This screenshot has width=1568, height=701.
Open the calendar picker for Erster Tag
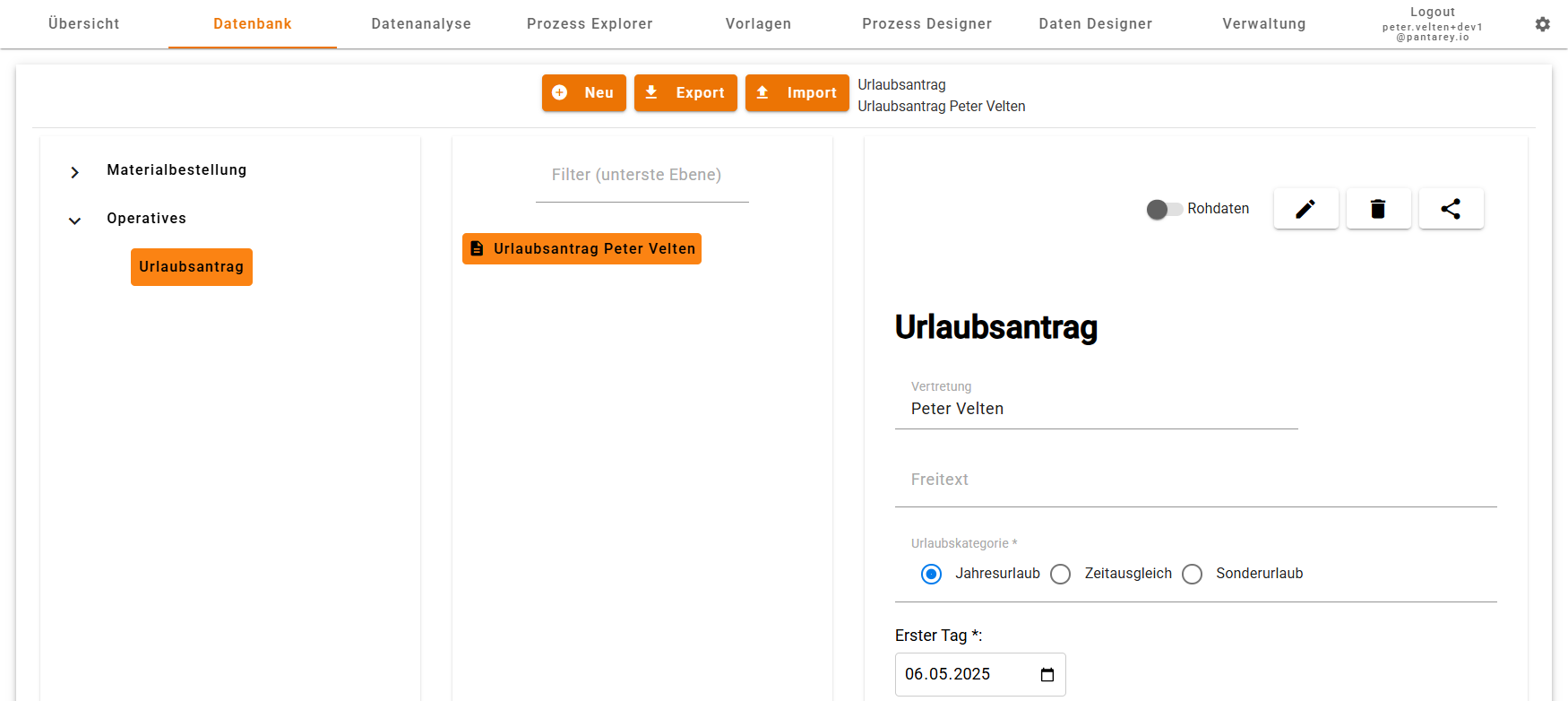tap(1047, 675)
